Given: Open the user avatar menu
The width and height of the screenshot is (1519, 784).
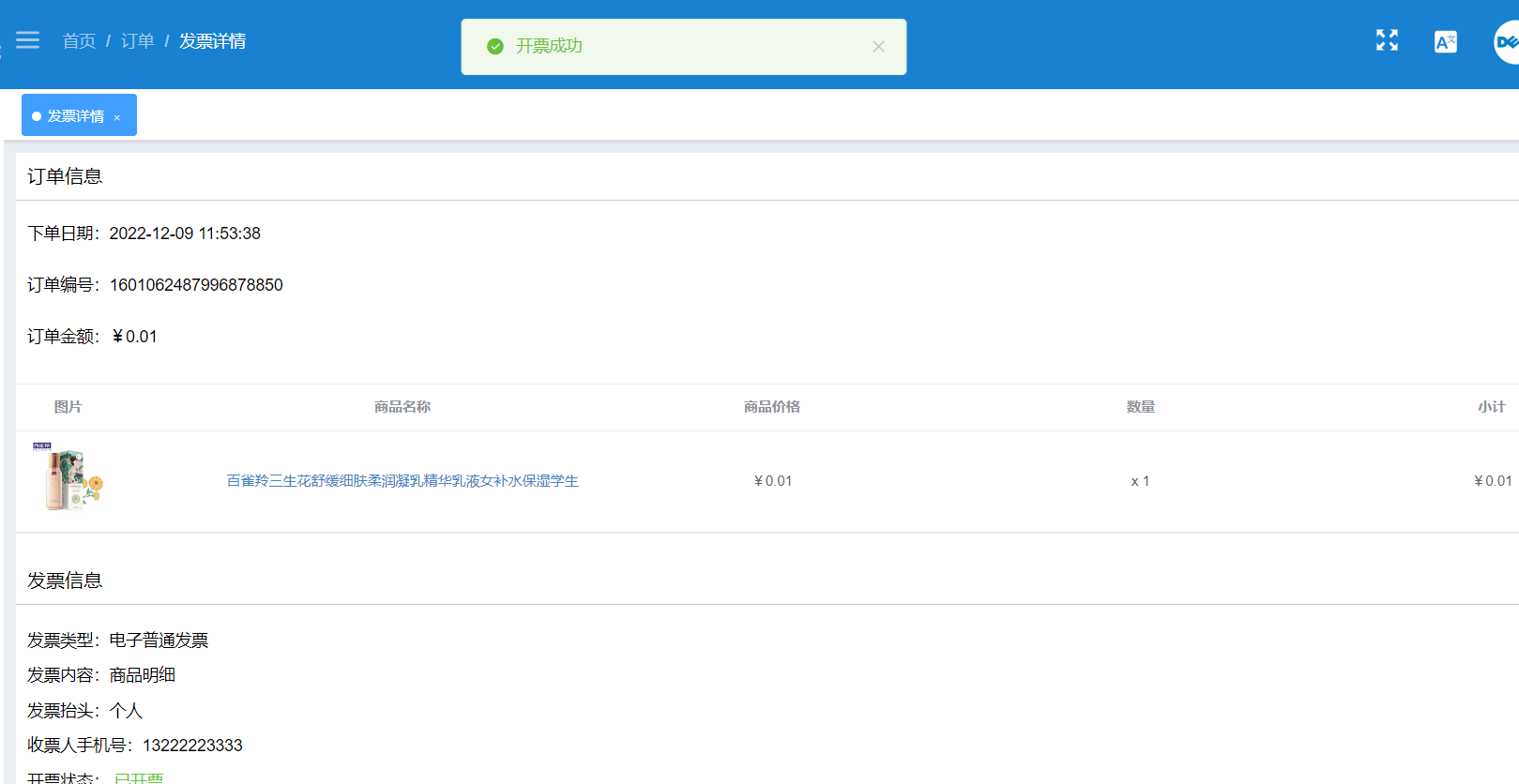Looking at the screenshot, I should tap(1507, 41).
